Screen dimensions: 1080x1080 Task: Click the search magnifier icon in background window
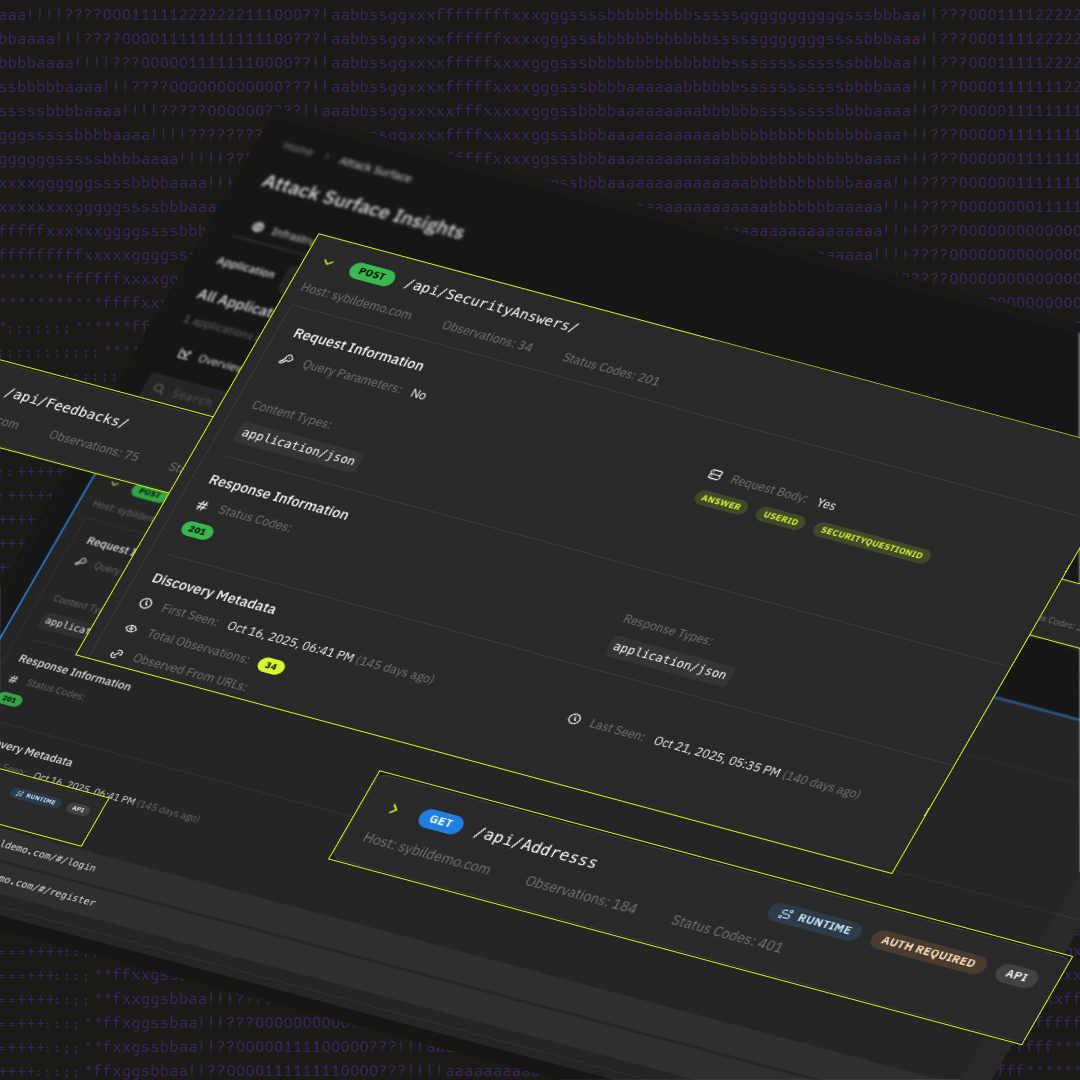click(x=159, y=389)
